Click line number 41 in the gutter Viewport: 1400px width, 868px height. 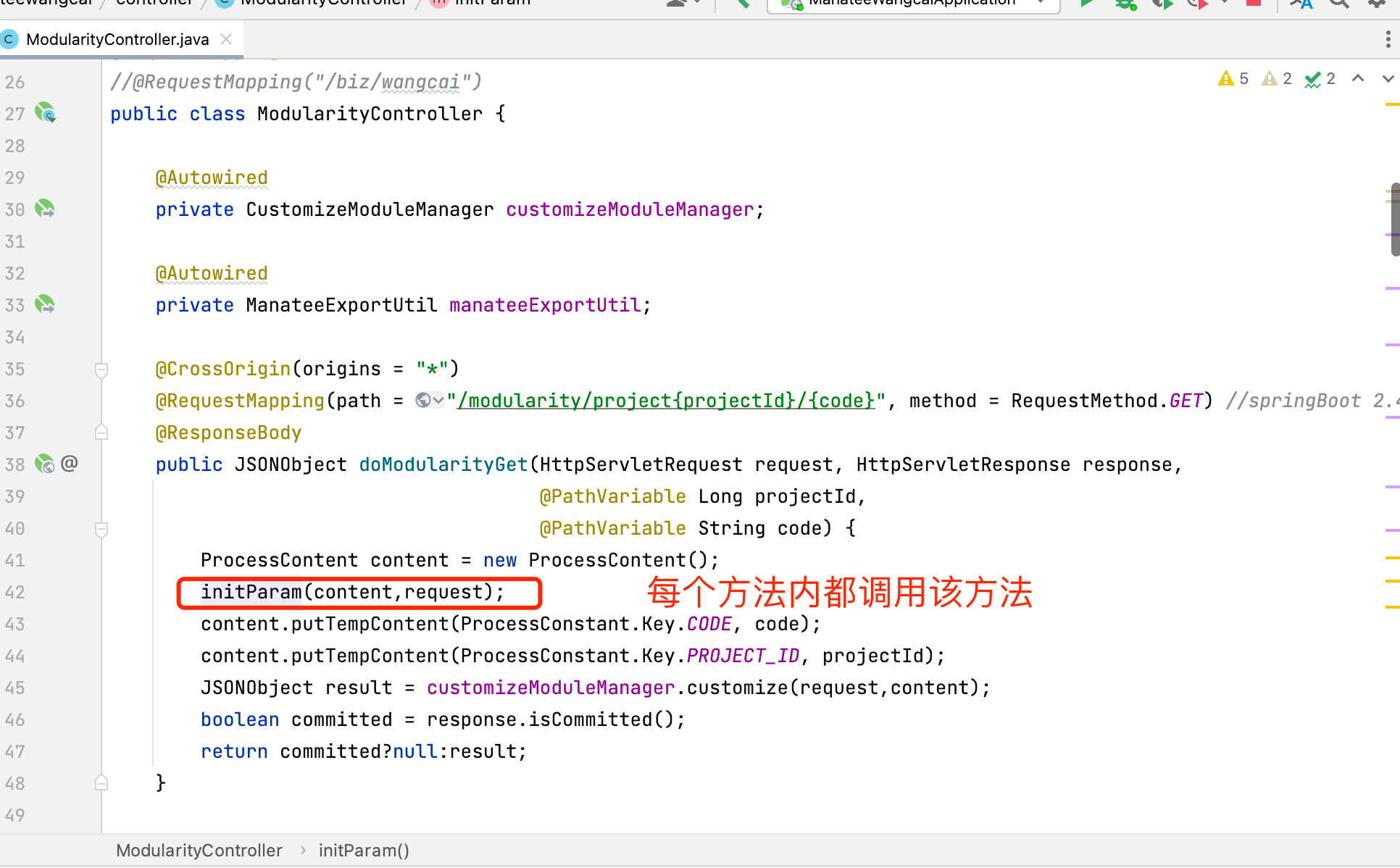point(14,560)
